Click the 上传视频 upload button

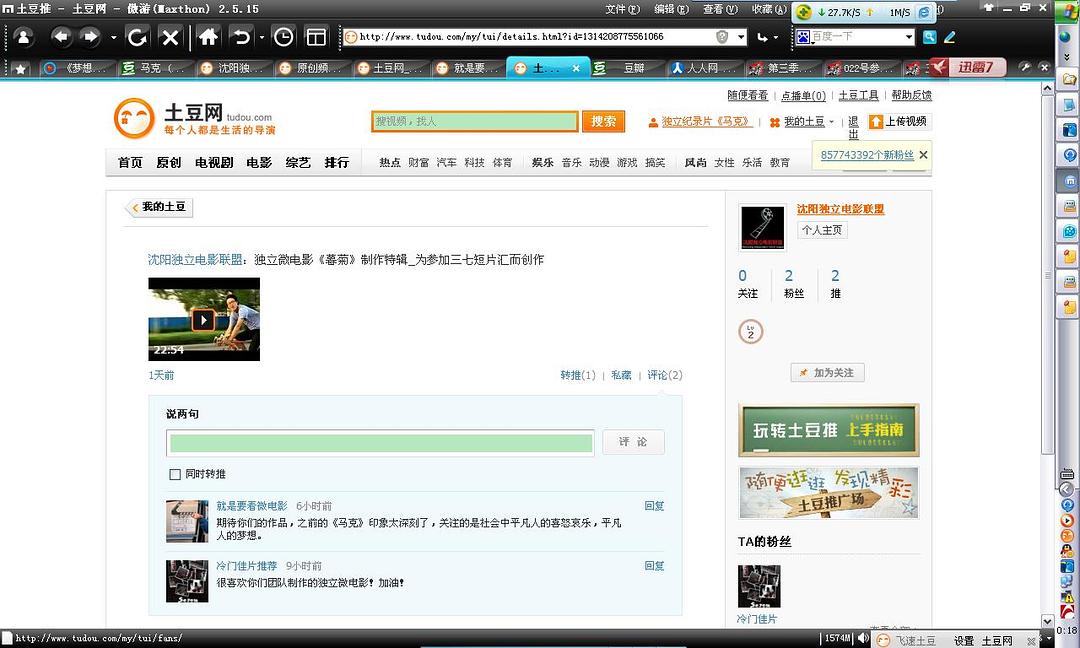(x=898, y=121)
